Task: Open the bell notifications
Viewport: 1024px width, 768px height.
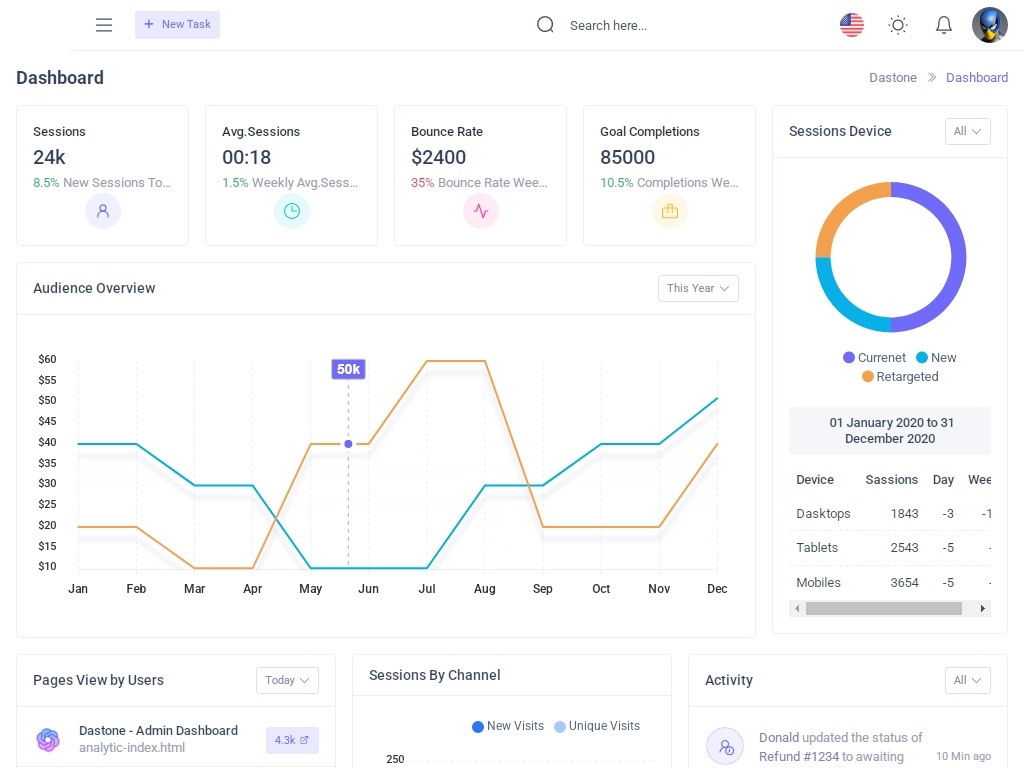Action: 944,25
